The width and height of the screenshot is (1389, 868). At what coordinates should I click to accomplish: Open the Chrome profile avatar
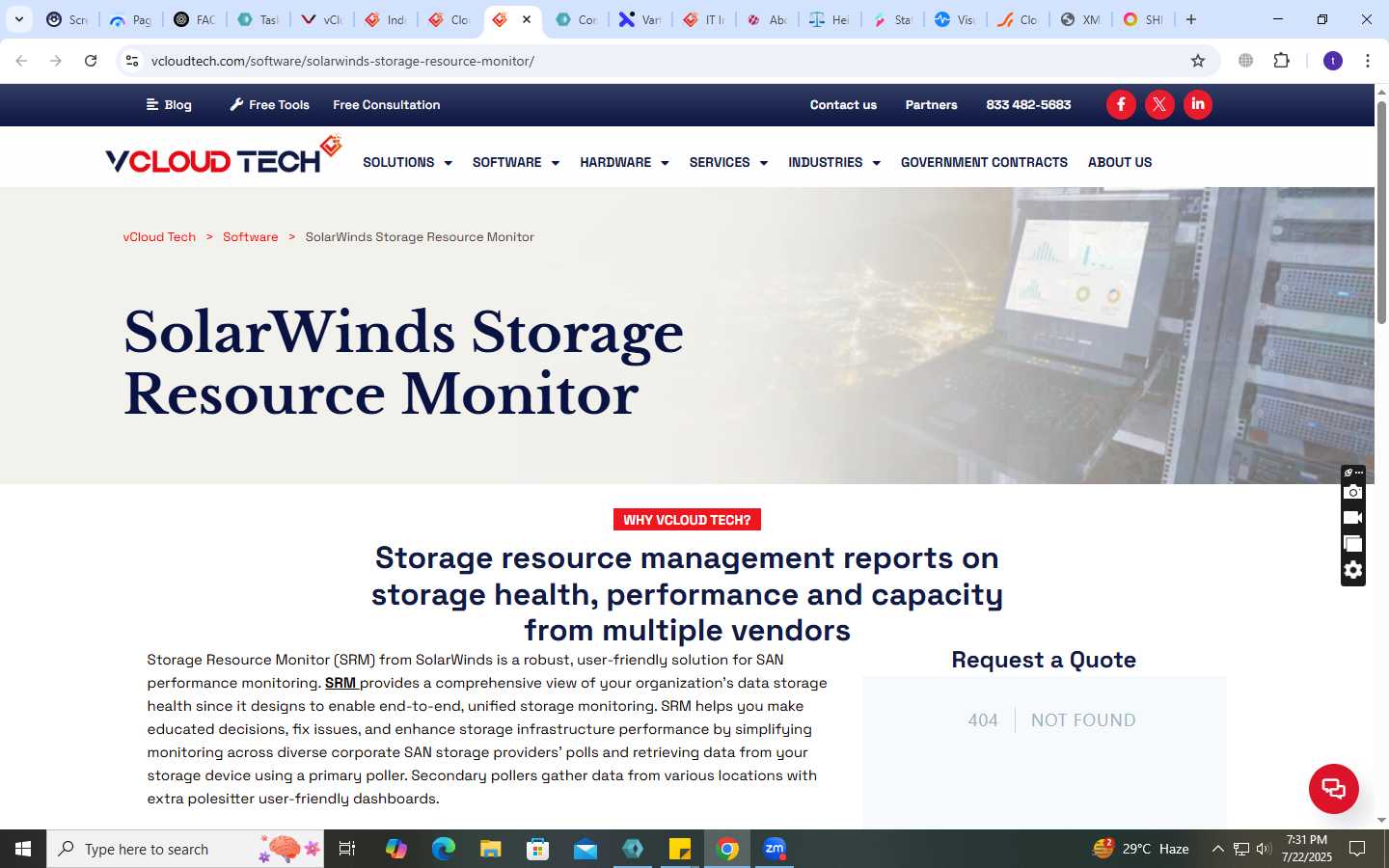pos(1333,61)
